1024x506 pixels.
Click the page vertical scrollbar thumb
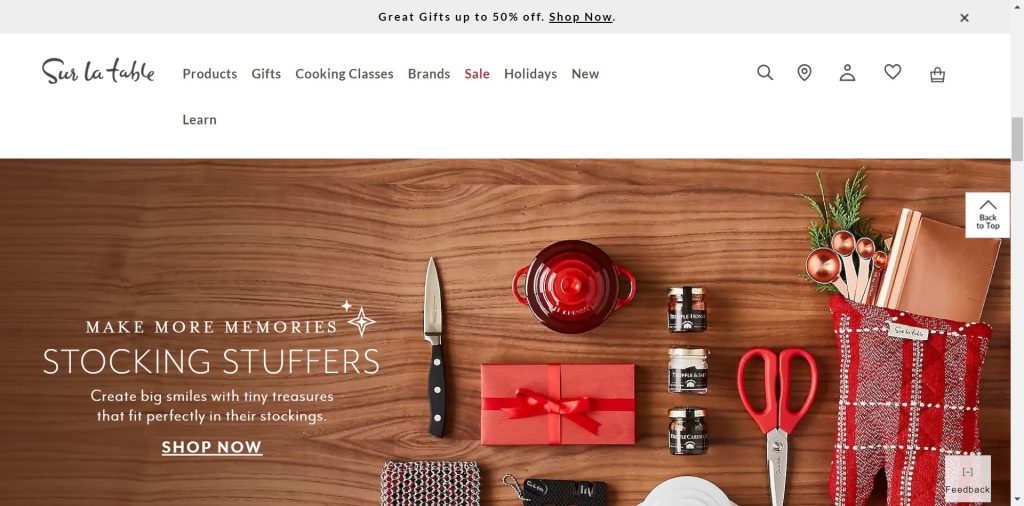pyautogui.click(x=1017, y=138)
